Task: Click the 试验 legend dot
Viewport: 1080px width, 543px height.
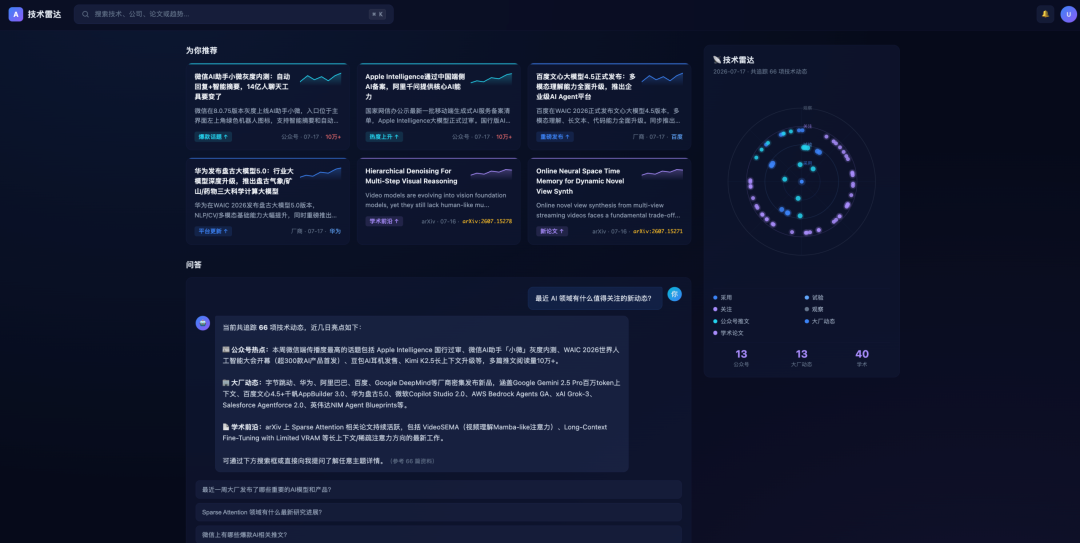Action: [x=807, y=298]
